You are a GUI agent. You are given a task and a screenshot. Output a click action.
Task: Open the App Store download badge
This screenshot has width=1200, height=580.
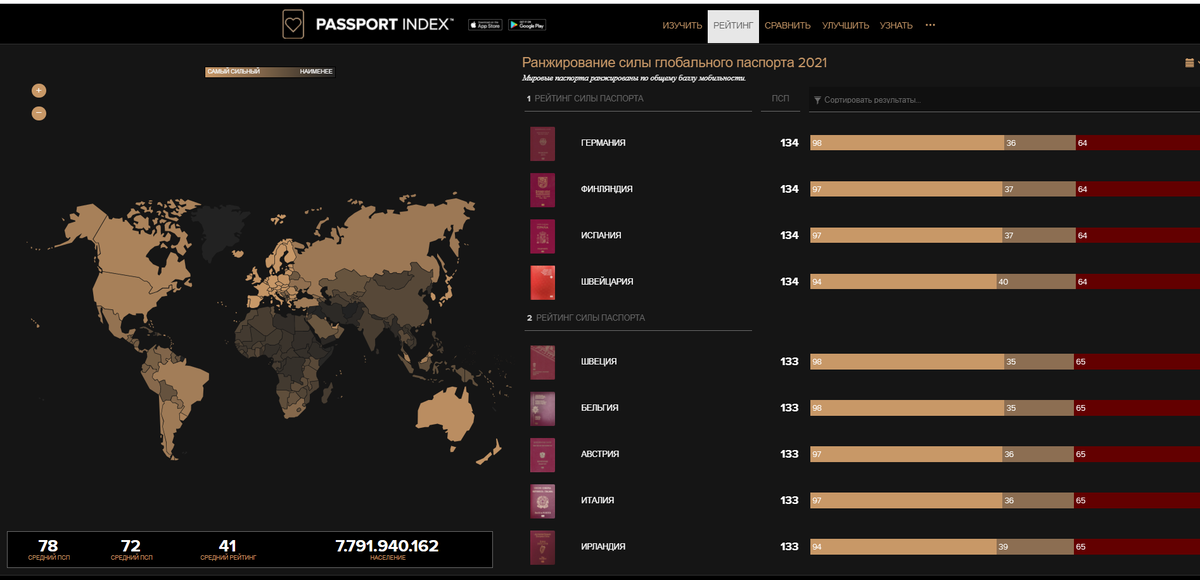tap(484, 25)
